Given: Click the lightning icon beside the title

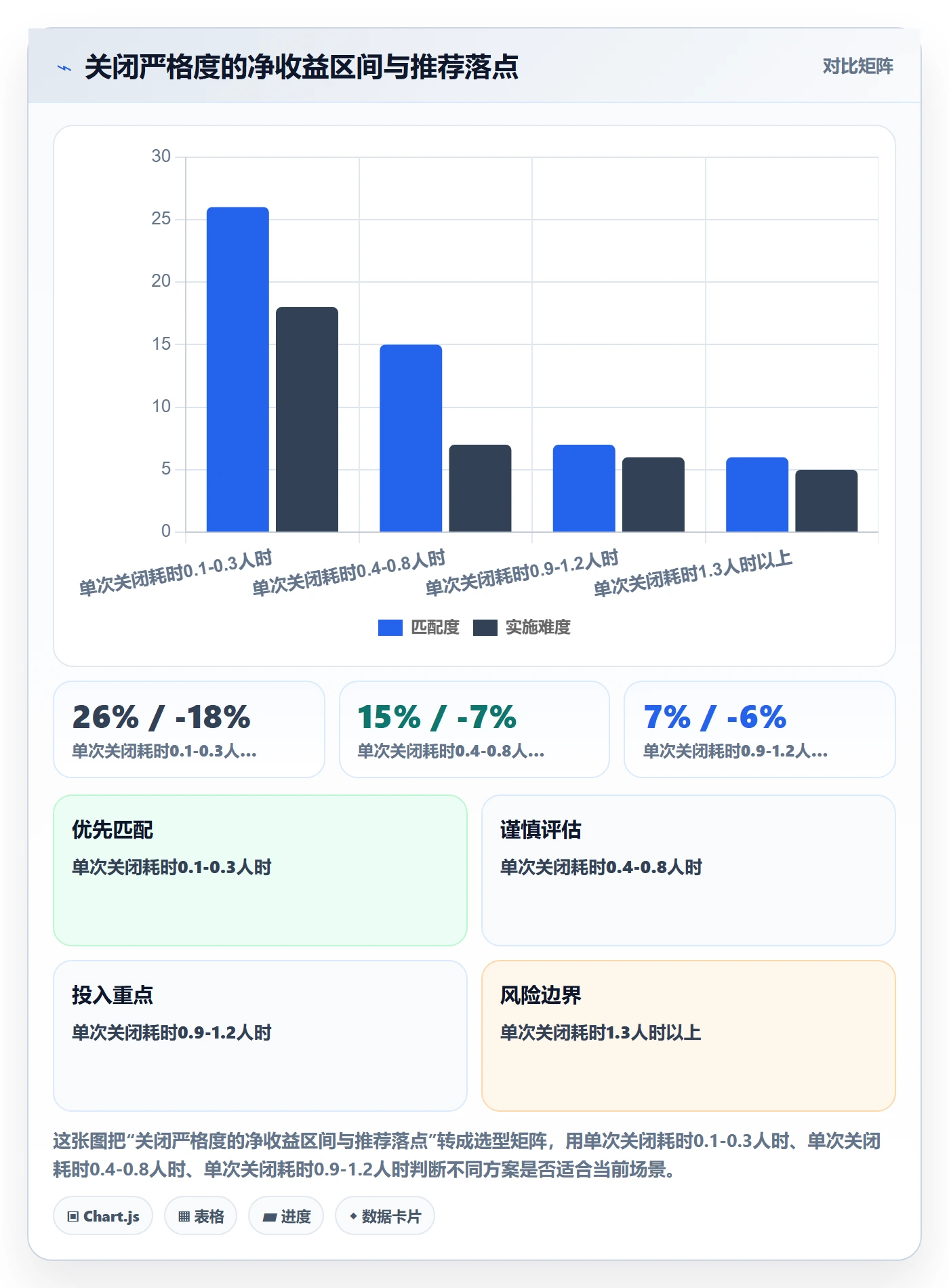Looking at the screenshot, I should (x=64, y=68).
